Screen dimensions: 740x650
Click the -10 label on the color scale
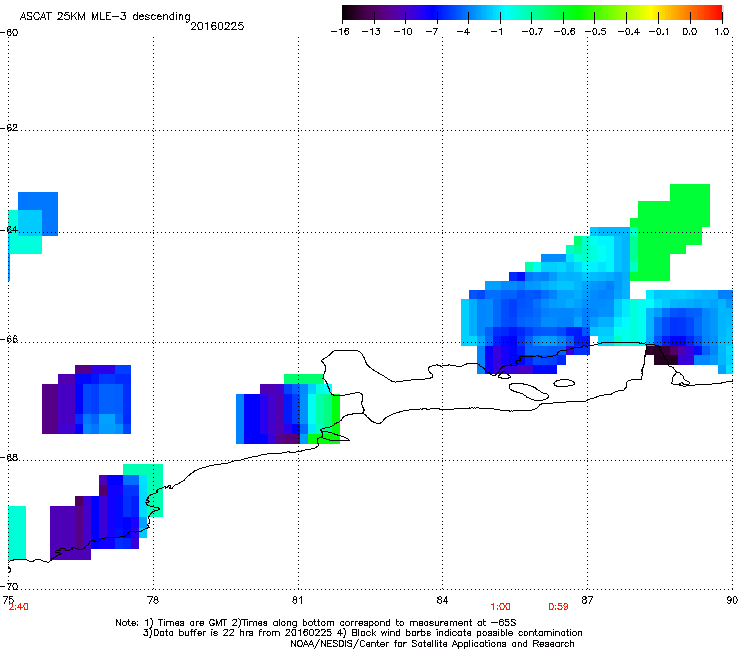(403, 32)
